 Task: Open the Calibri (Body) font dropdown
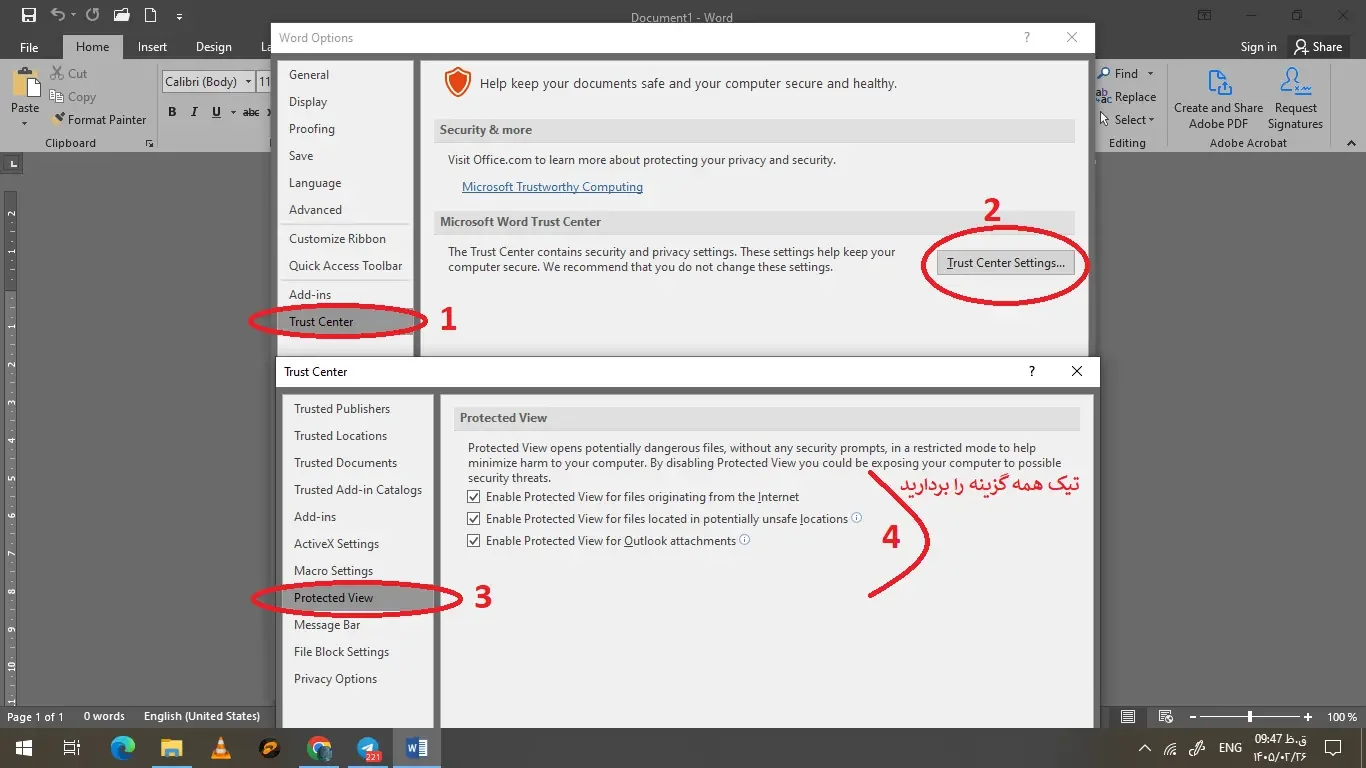tap(248, 82)
